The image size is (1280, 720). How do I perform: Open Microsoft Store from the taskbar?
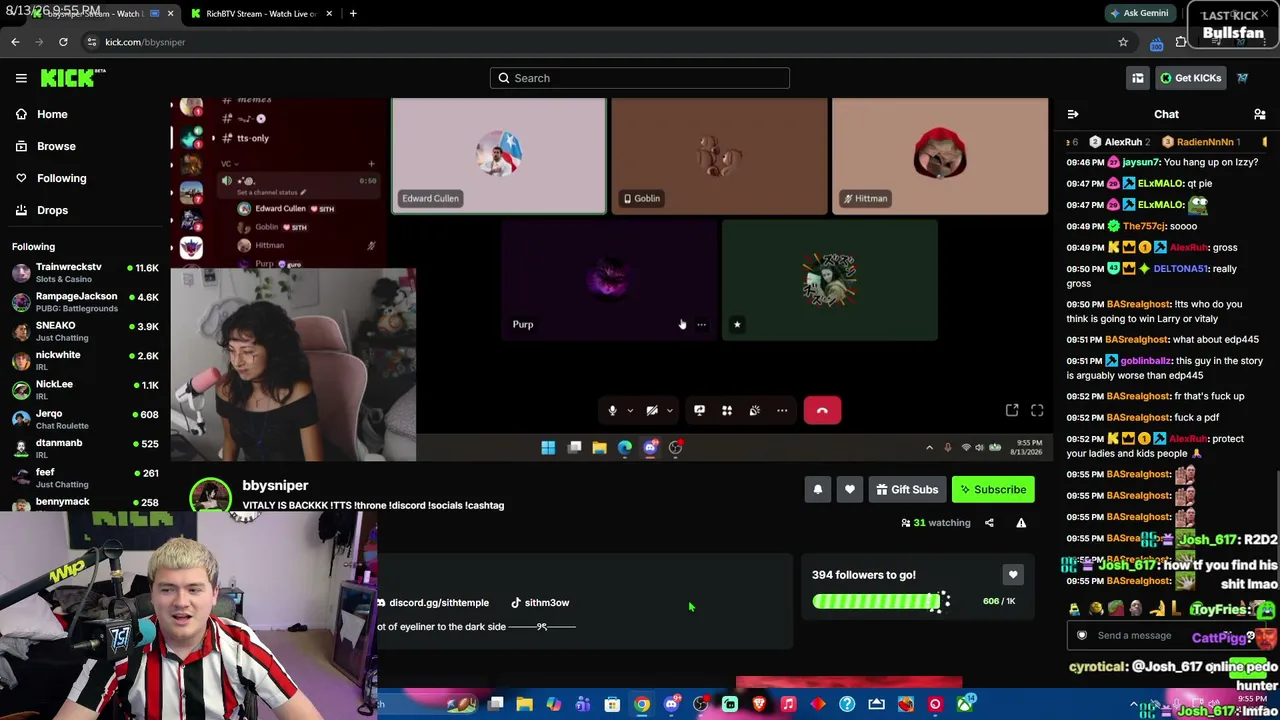point(612,705)
